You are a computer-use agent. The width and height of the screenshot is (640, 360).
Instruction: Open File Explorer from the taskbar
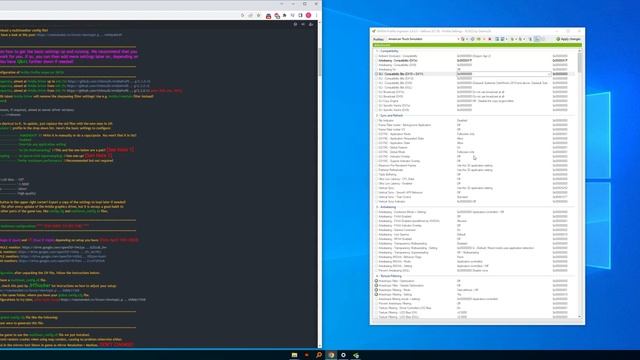[294, 355]
